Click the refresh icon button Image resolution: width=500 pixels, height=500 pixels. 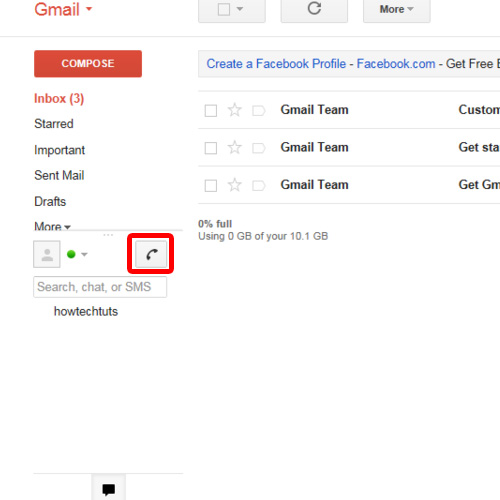314,9
